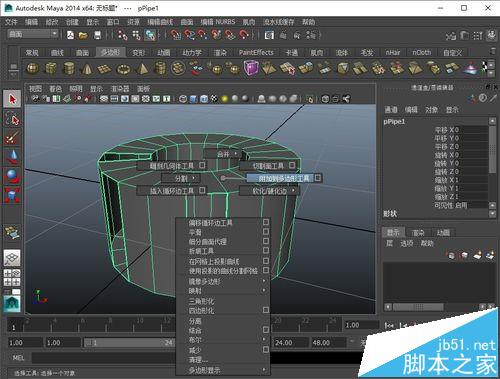Click the New Scene icon

click(70, 35)
